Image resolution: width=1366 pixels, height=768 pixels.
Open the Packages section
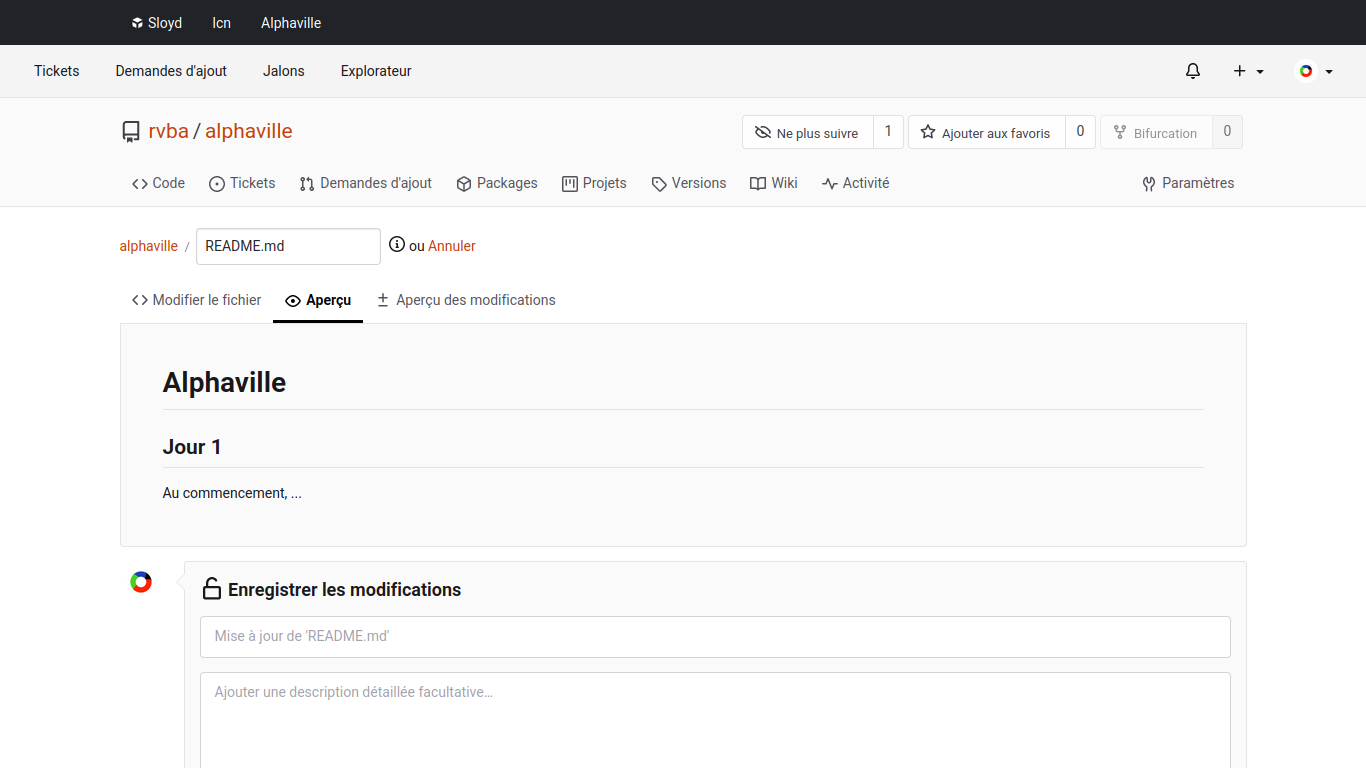pos(497,183)
